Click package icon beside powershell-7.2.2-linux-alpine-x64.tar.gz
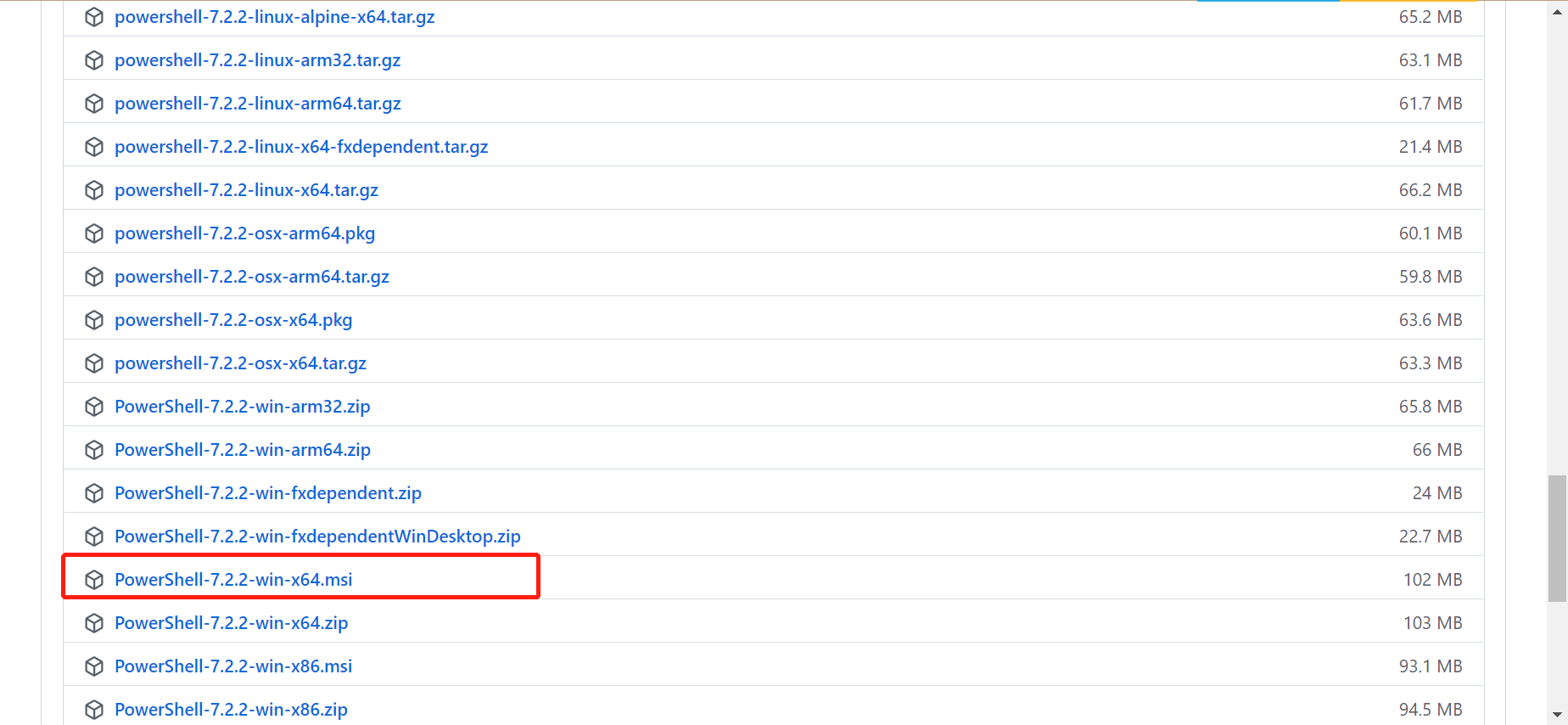This screenshot has width=1568, height=725. [94, 17]
